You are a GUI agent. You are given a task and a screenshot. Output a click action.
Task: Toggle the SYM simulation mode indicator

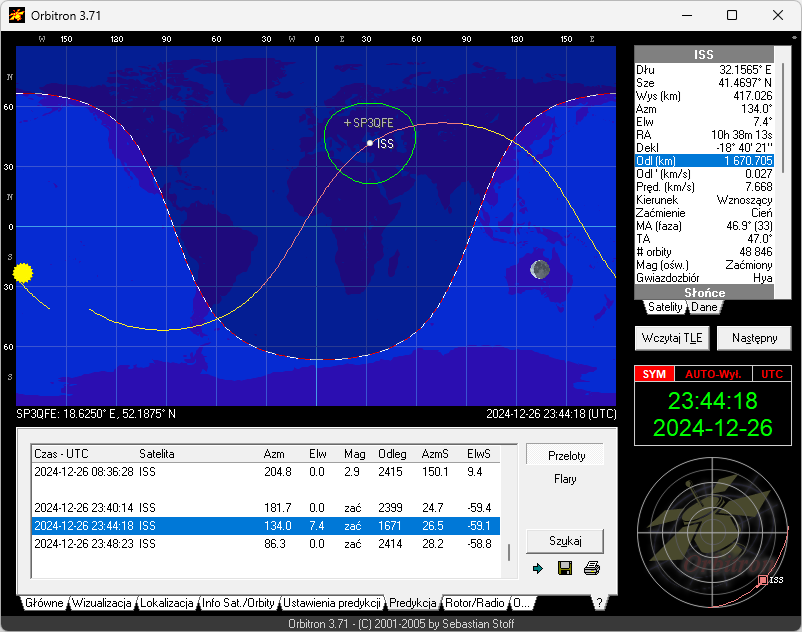(x=654, y=374)
